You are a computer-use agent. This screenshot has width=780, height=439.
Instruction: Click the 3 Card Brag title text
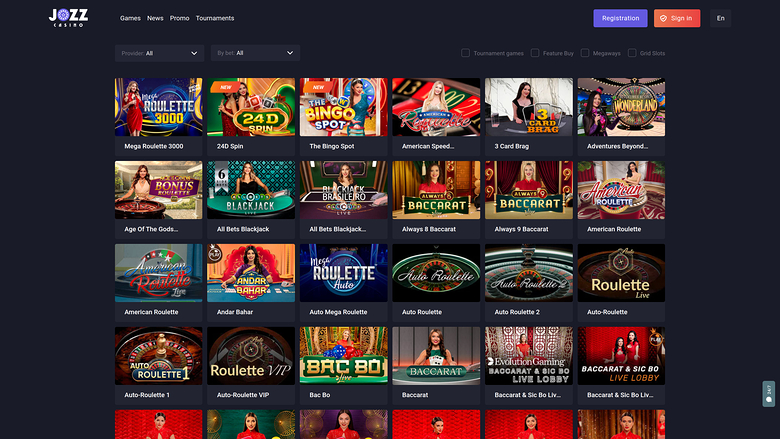pyautogui.click(x=512, y=146)
